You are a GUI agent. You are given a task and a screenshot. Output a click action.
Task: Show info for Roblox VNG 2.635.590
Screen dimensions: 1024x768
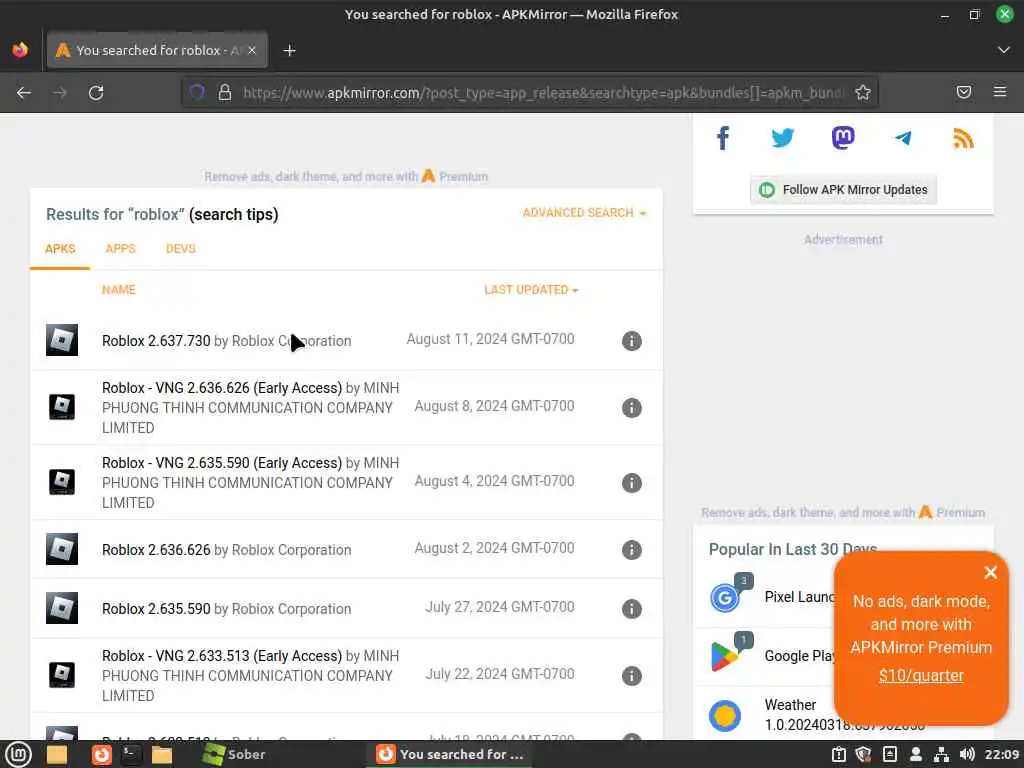[x=632, y=483]
